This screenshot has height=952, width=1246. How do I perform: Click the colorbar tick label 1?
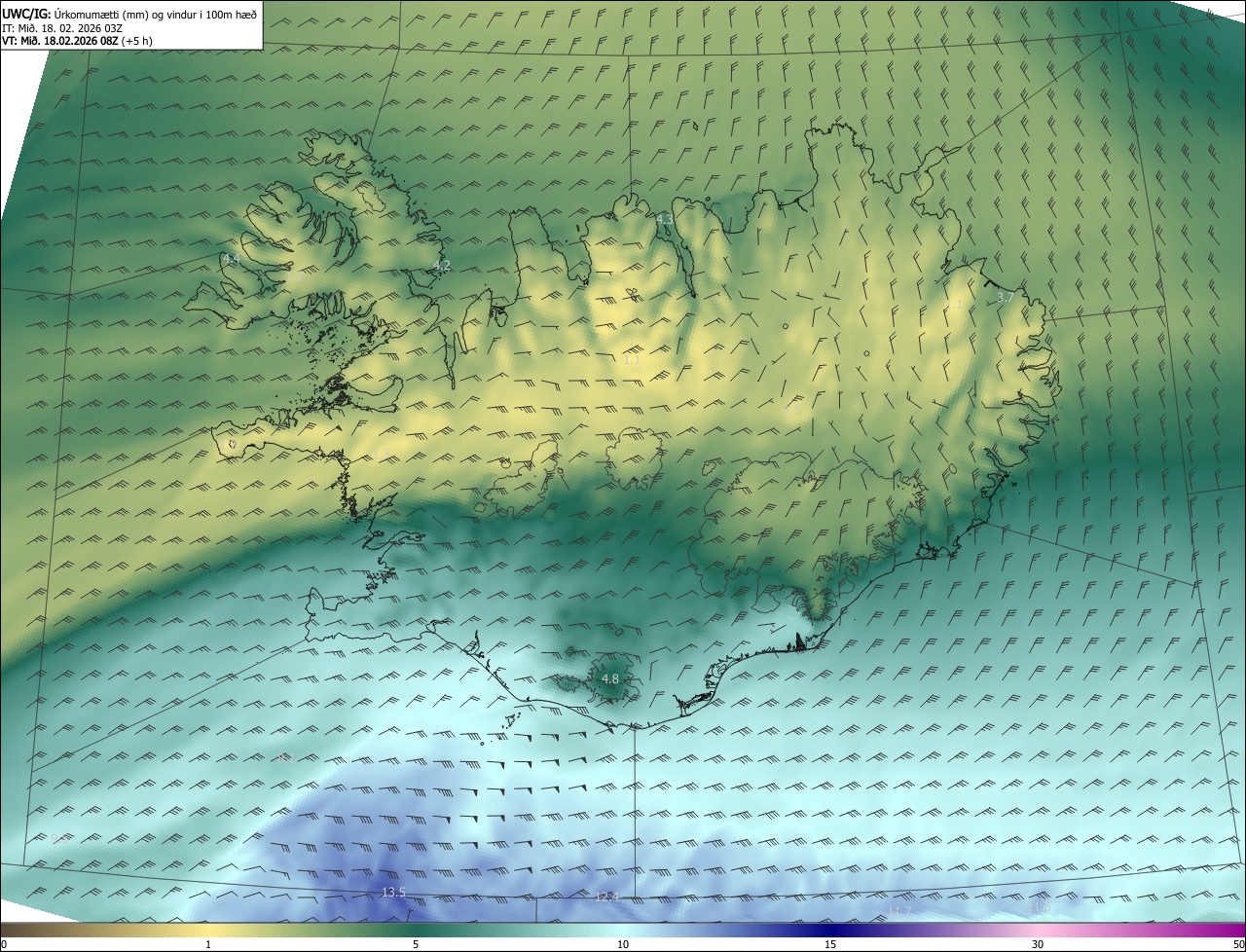[x=208, y=944]
